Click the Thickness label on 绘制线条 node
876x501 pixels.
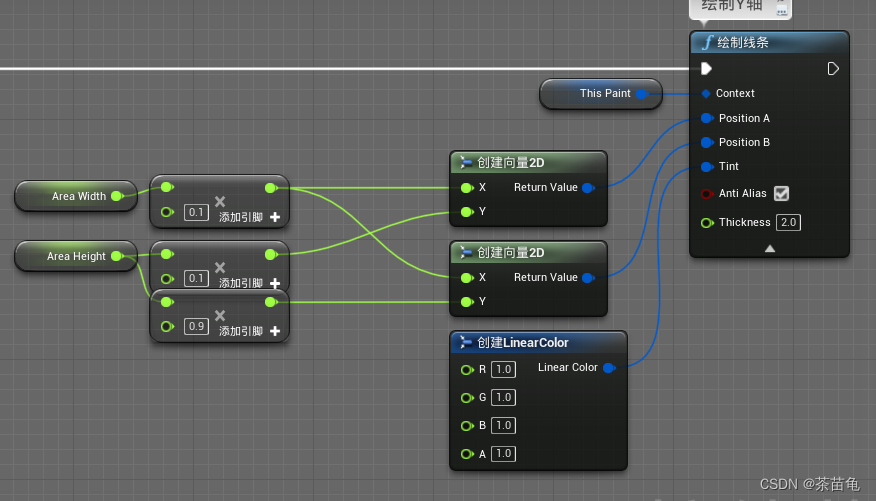pos(745,222)
